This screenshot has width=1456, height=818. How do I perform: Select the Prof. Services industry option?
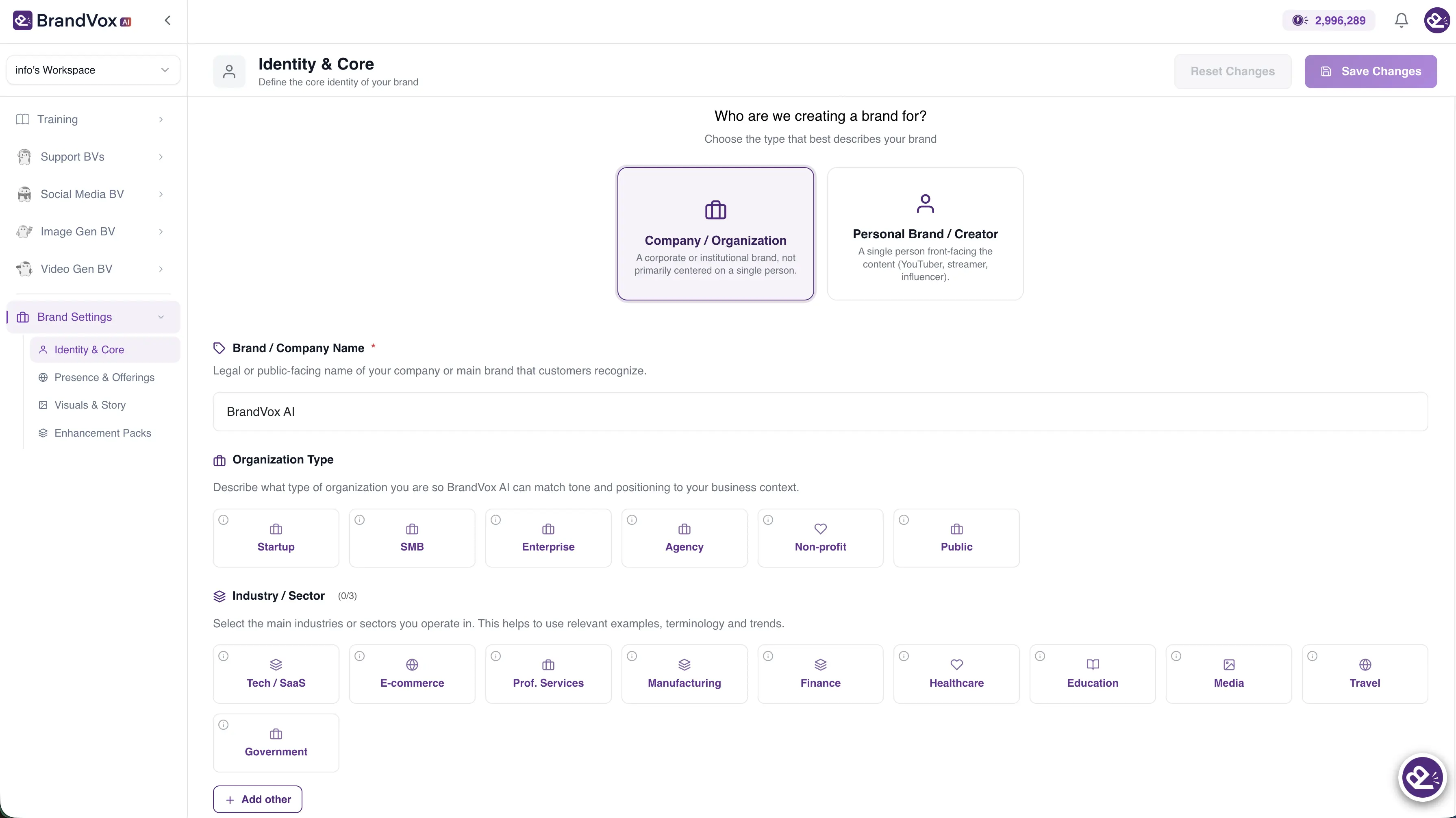click(x=548, y=674)
